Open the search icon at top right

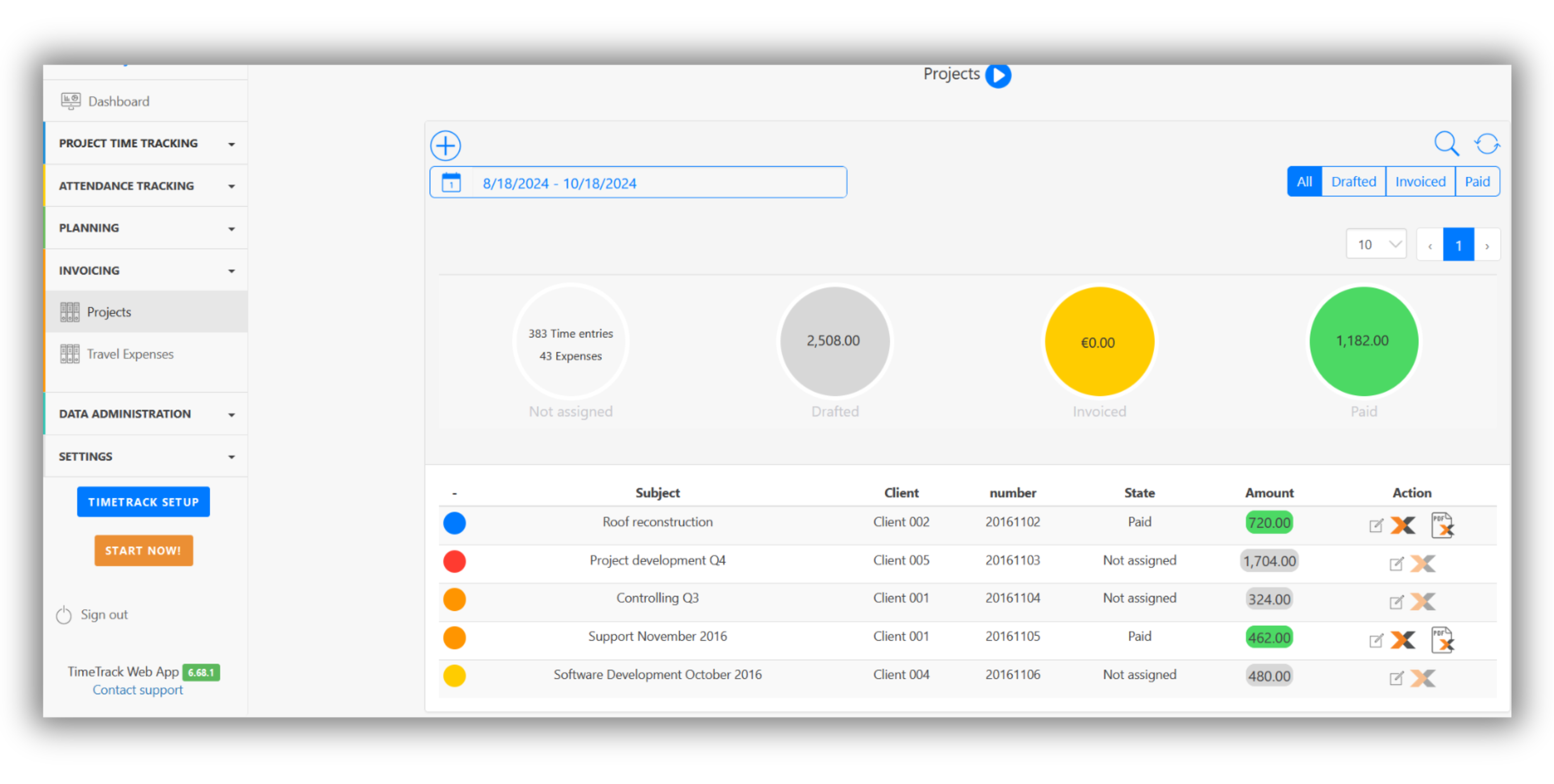point(1446,144)
